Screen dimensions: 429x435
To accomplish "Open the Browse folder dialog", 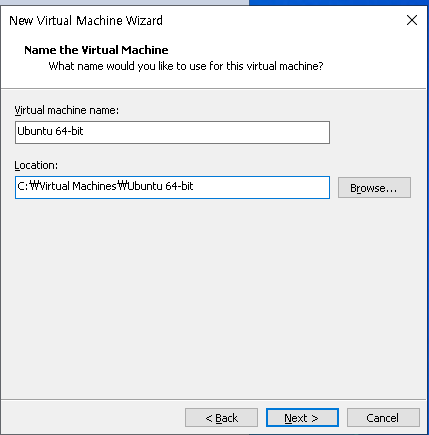I will tap(374, 188).
